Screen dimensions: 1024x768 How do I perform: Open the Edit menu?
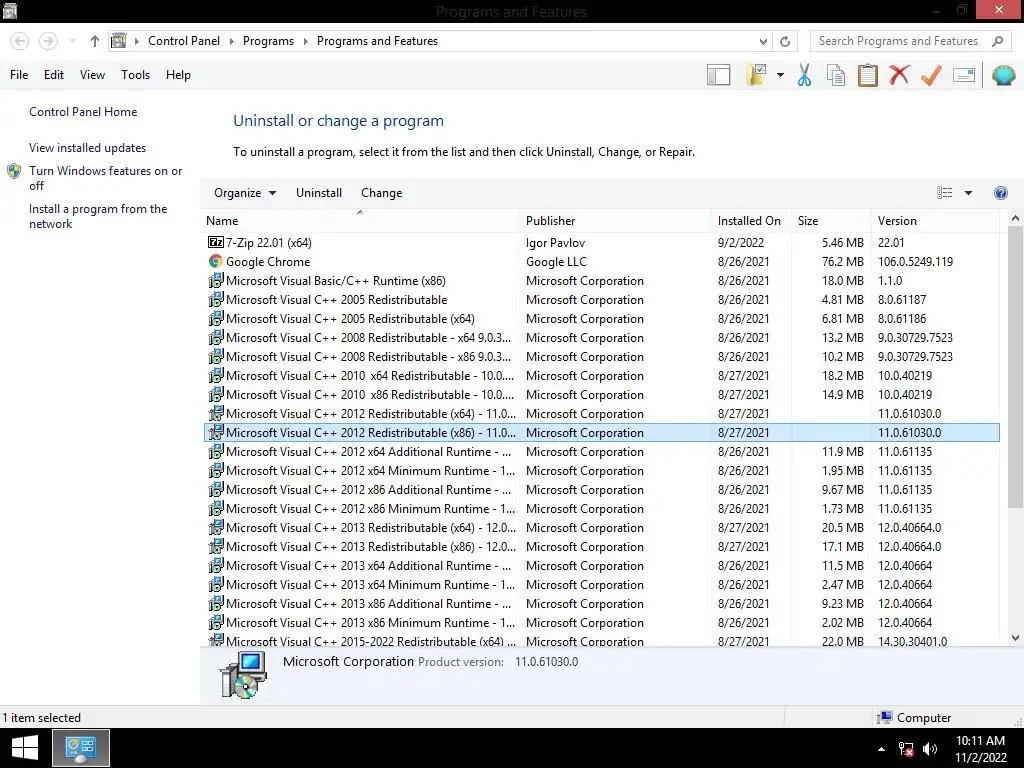click(x=54, y=75)
